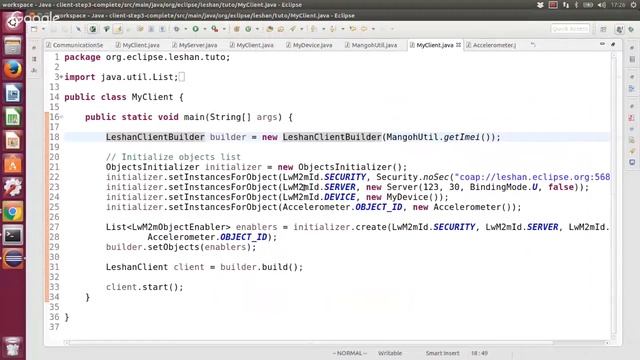This screenshot has width=640, height=360.
Task: Click the Next Annotation toolbar icon
Action: click(x=313, y=29)
